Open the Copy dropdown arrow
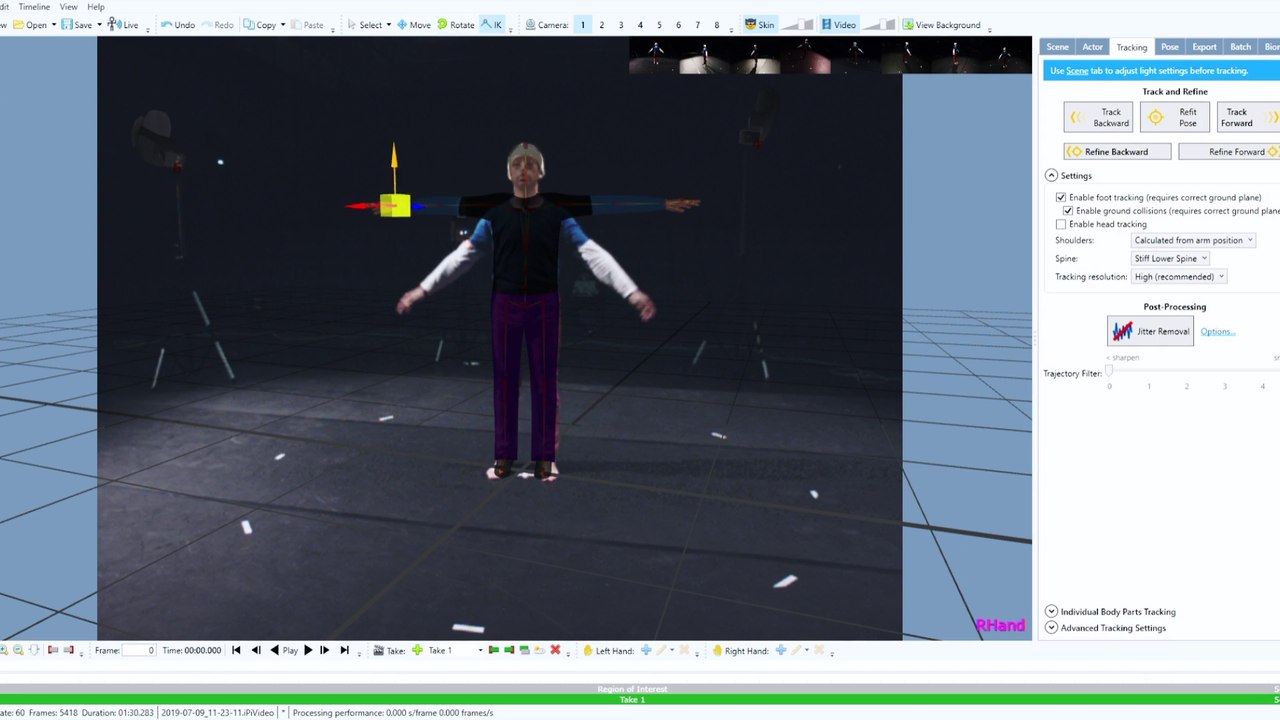This screenshot has width=1280, height=720. (283, 25)
